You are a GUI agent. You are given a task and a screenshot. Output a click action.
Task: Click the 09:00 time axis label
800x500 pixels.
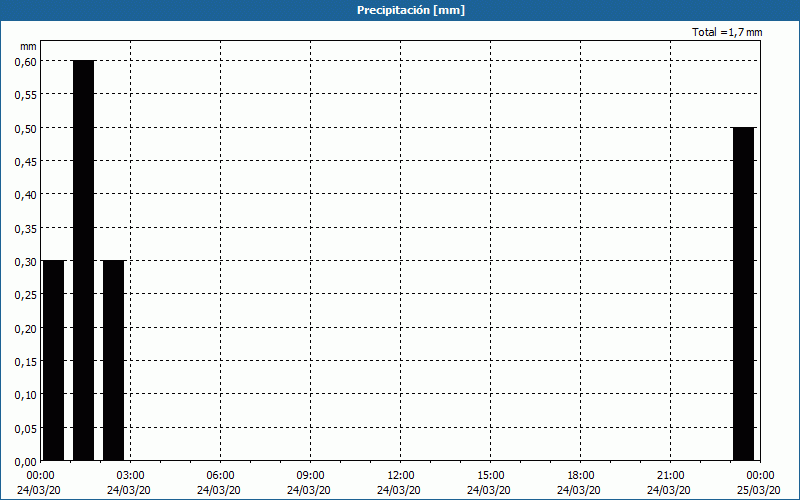click(x=310, y=476)
